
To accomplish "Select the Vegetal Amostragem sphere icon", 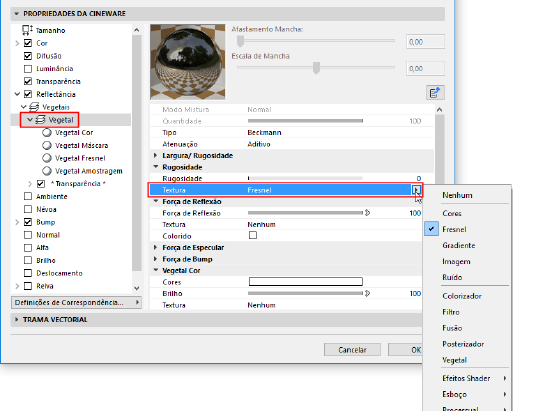I will pos(47,171).
